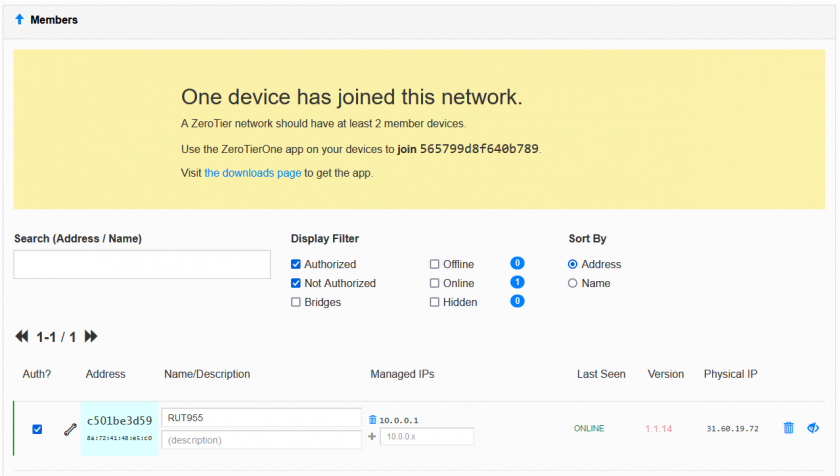Delete managed IP 10.0.0.1

pyautogui.click(x=372, y=420)
